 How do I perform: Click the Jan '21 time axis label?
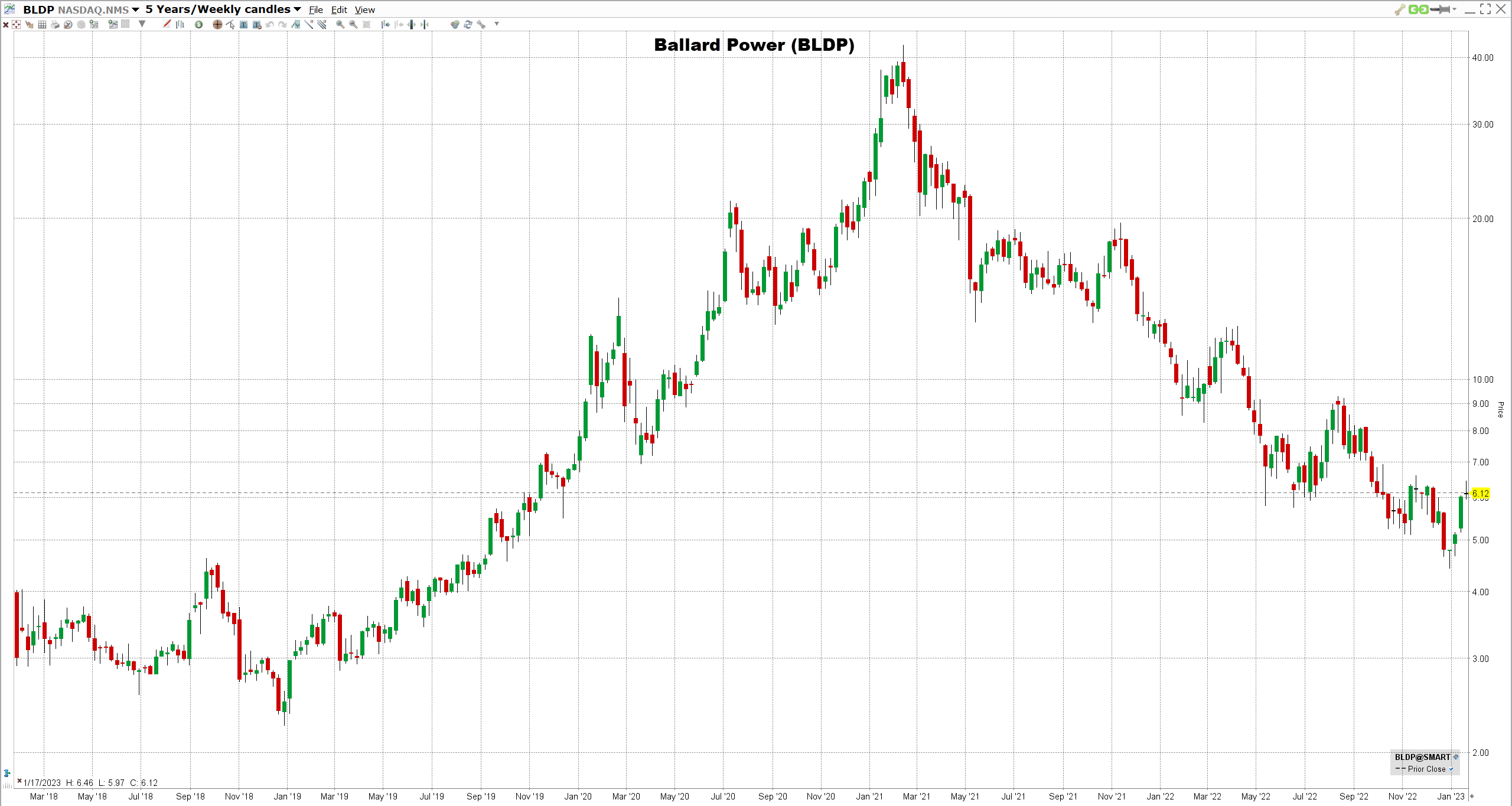[869, 797]
